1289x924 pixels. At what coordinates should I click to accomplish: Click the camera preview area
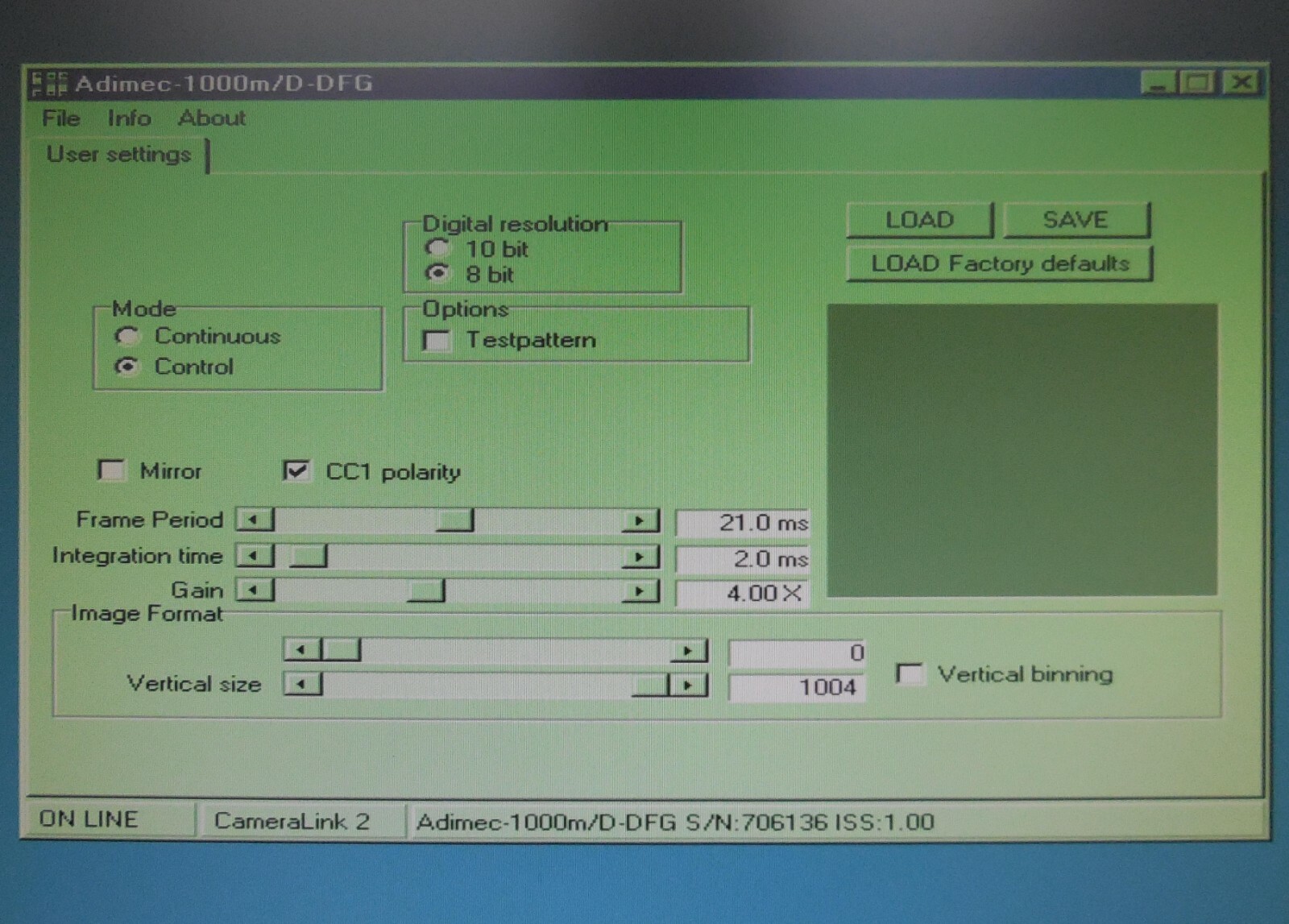tap(1022, 450)
